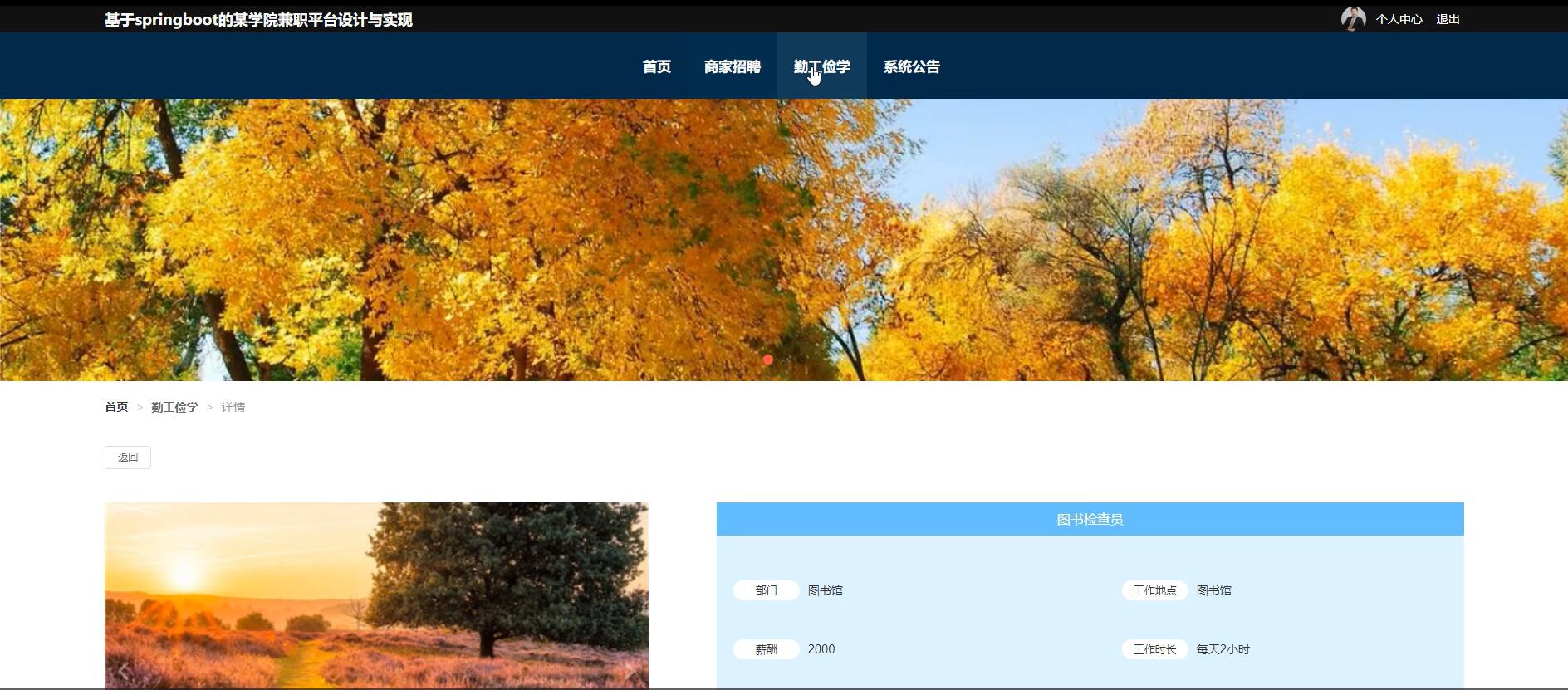
Task: Click the 图书检查员 title header
Action: (1090, 519)
